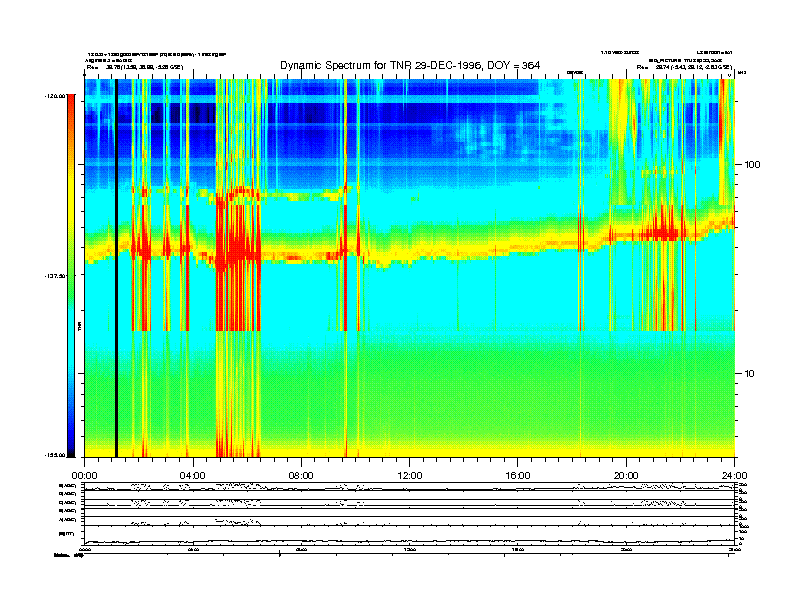Click the vertical black data-gap line in spectrum

116,268
